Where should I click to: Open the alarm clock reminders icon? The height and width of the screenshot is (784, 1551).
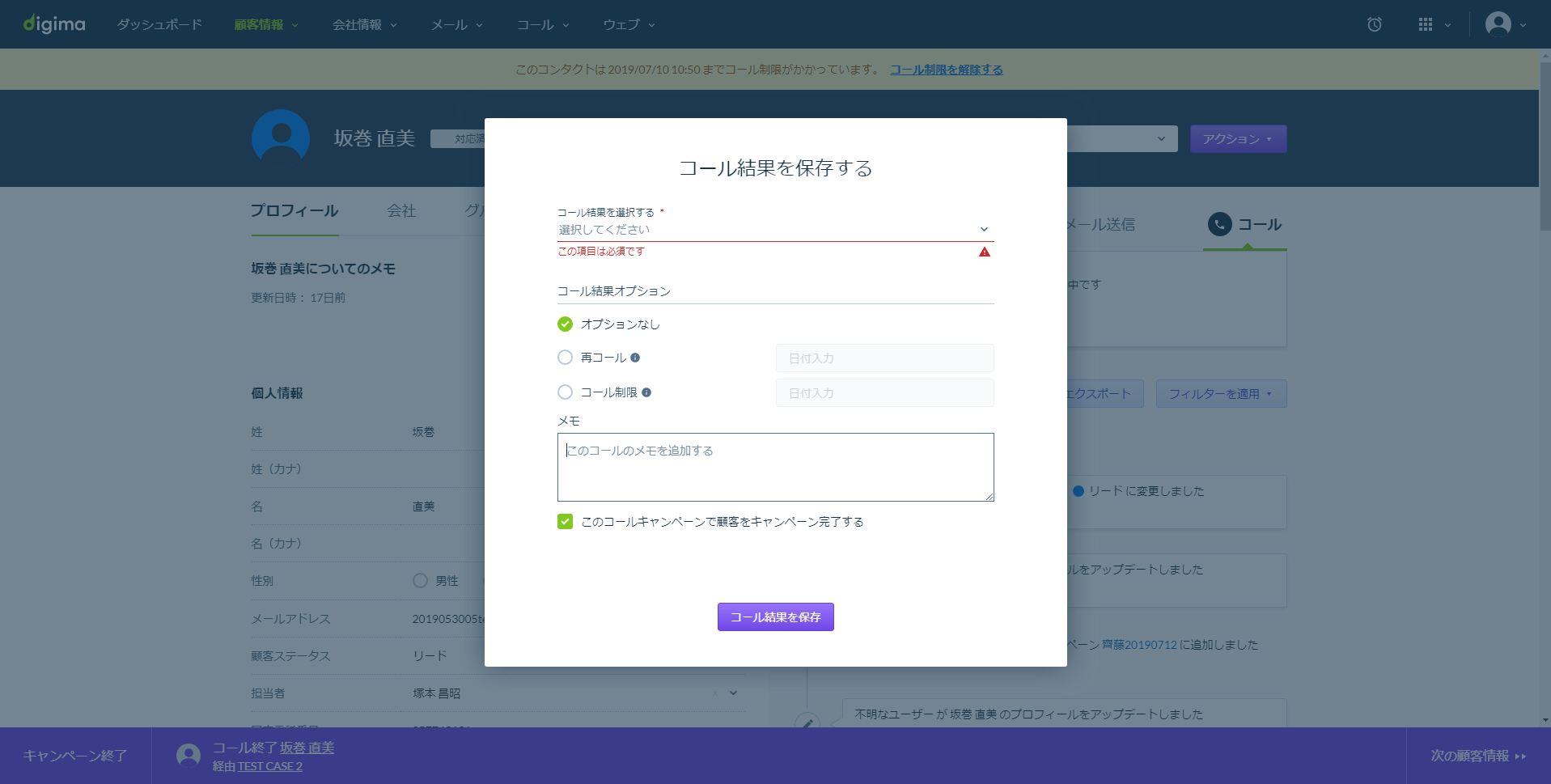coord(1374,24)
